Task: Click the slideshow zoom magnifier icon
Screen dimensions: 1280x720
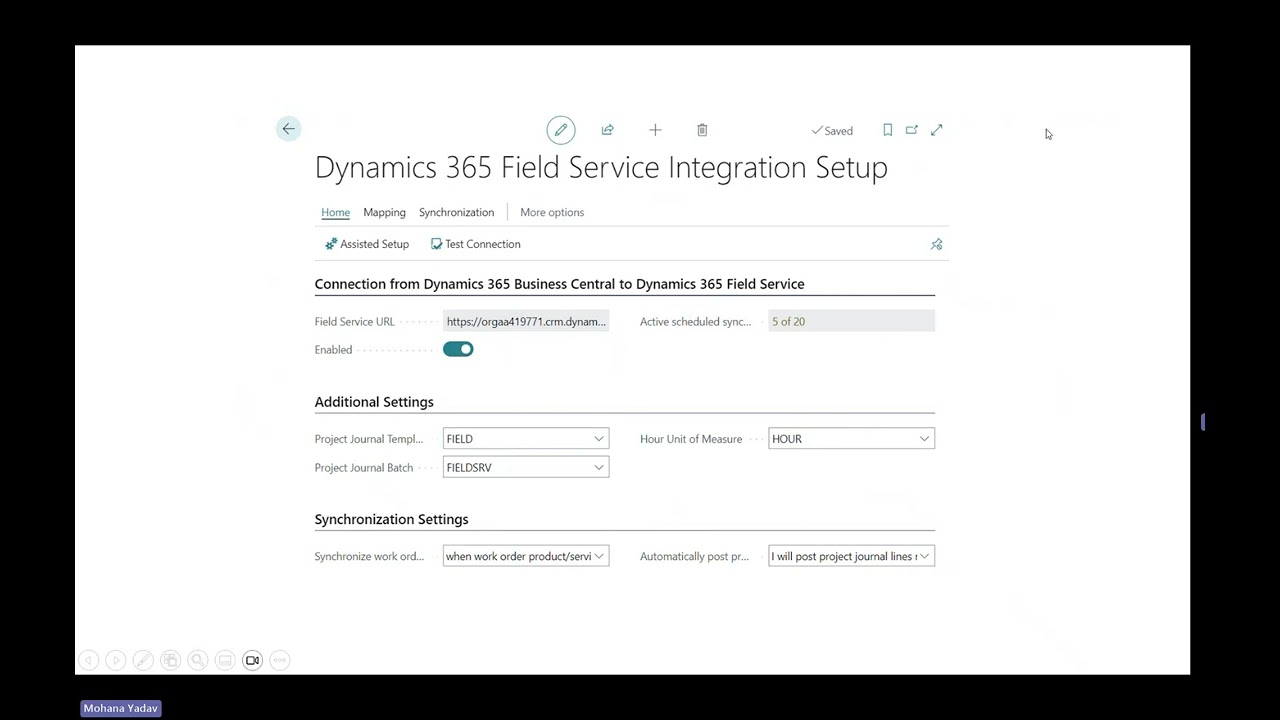Action: pyautogui.click(x=198, y=660)
